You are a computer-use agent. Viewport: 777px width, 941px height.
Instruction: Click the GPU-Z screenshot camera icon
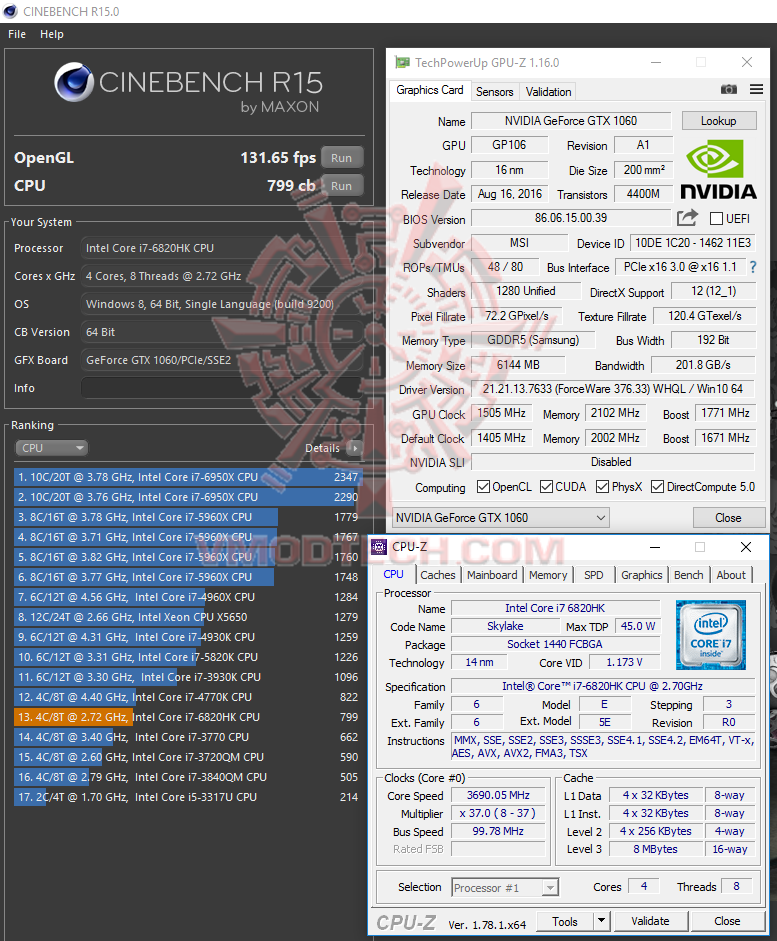pyautogui.click(x=728, y=89)
